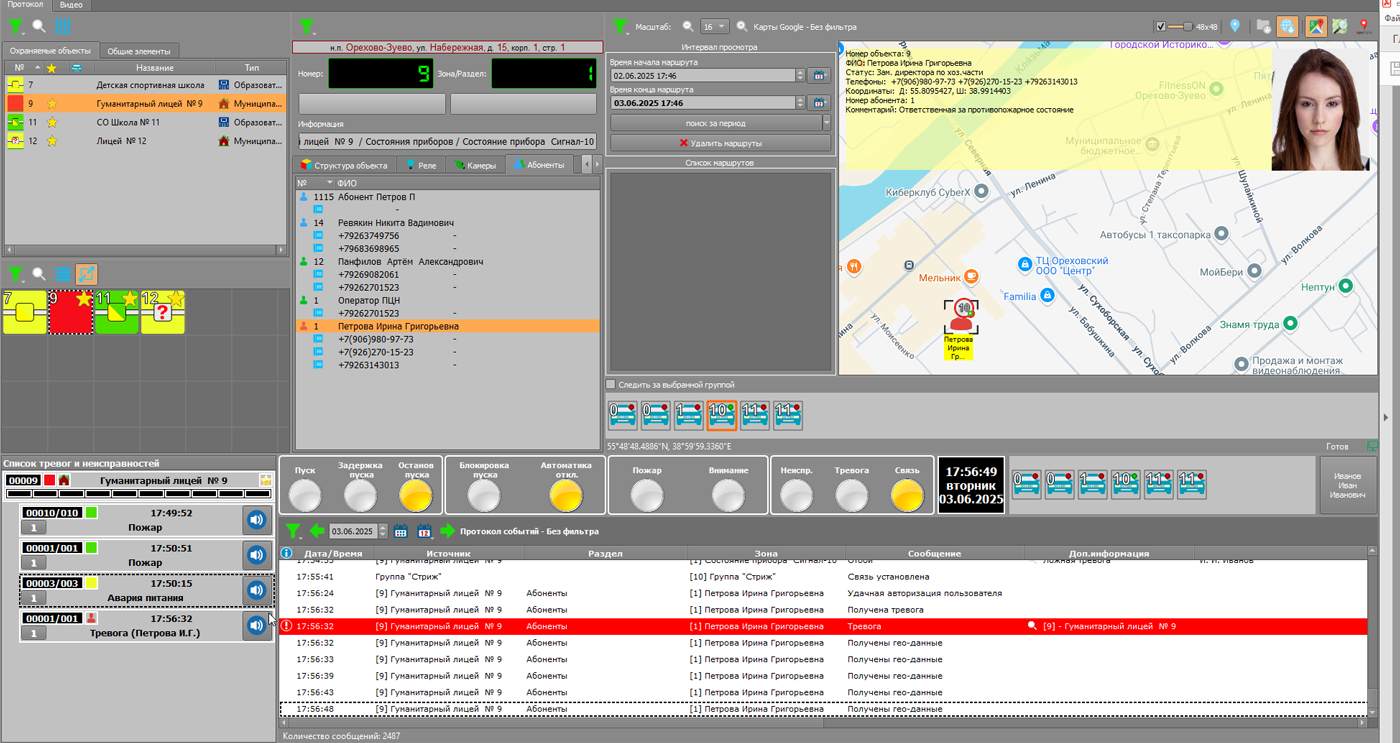Click the grid view icon above objects list
This screenshot has width=1400, height=743.
tap(62, 27)
